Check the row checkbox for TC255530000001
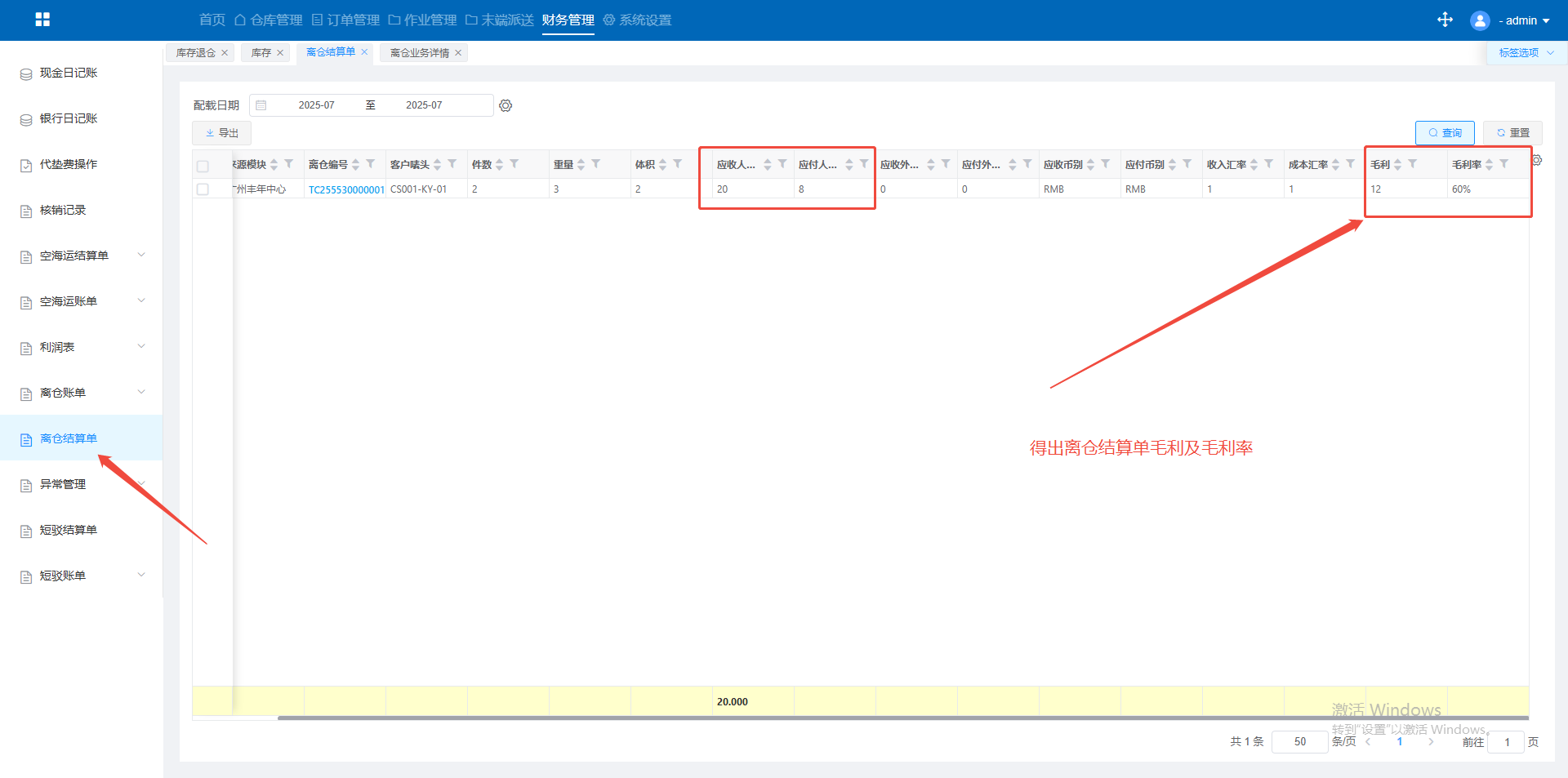The image size is (1568, 778). 203,189
